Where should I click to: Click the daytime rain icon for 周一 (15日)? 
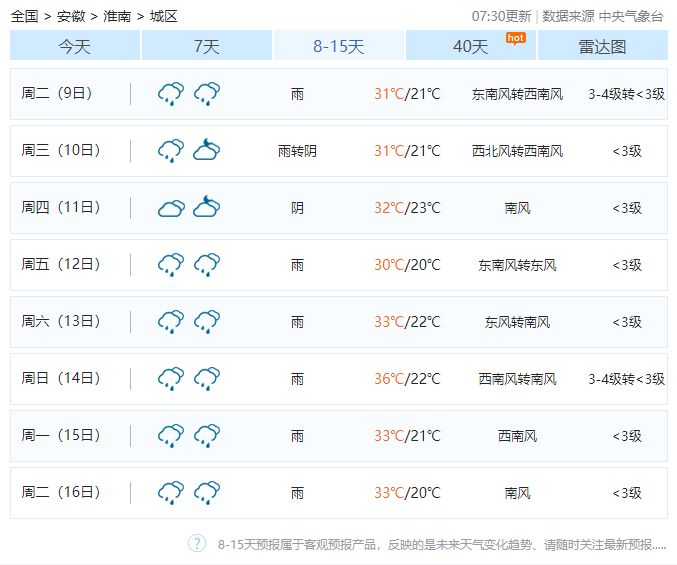(x=171, y=436)
